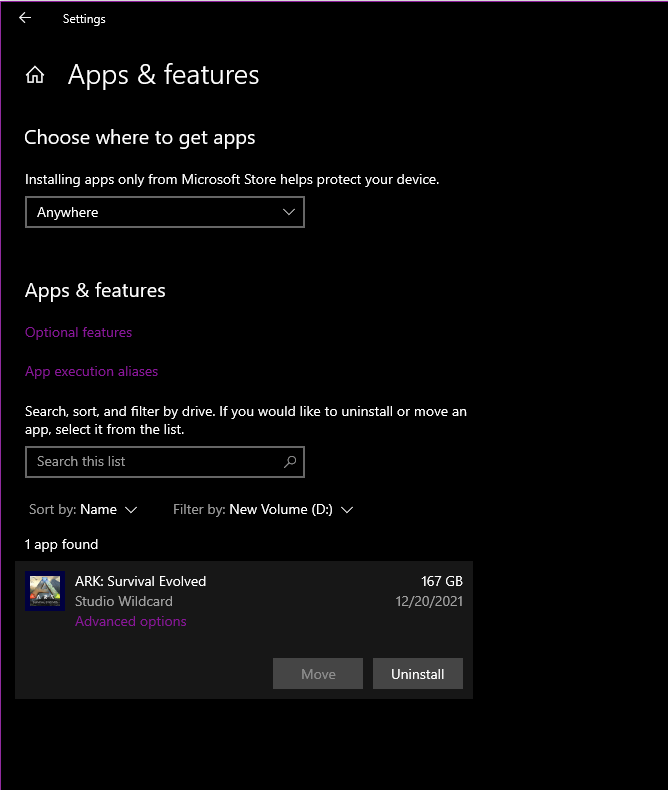The image size is (668, 790).
Task: Change Sort by Name option
Action: 83,509
